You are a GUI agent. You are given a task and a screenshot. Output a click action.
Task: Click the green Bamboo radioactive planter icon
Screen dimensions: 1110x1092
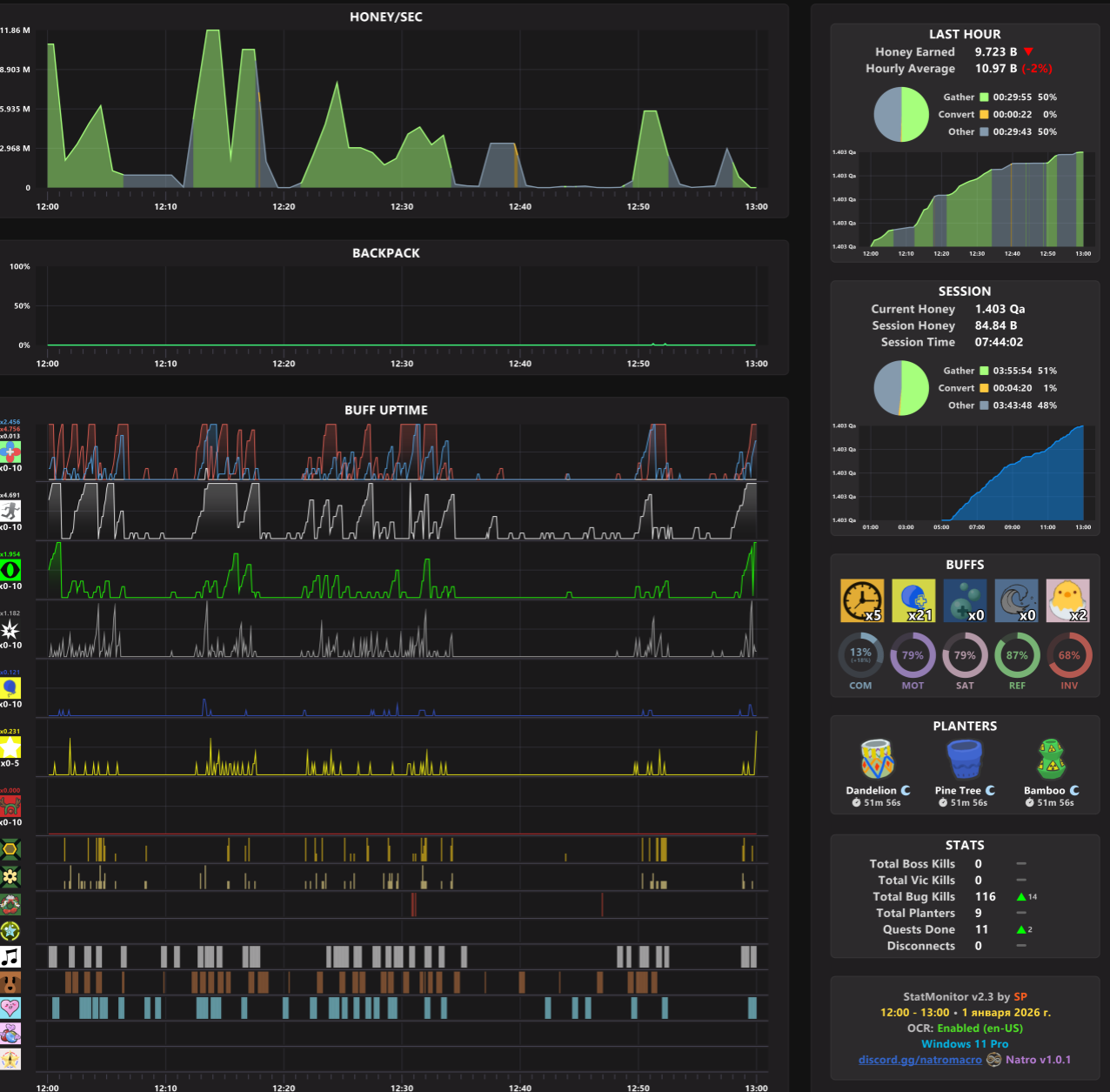[x=1051, y=760]
